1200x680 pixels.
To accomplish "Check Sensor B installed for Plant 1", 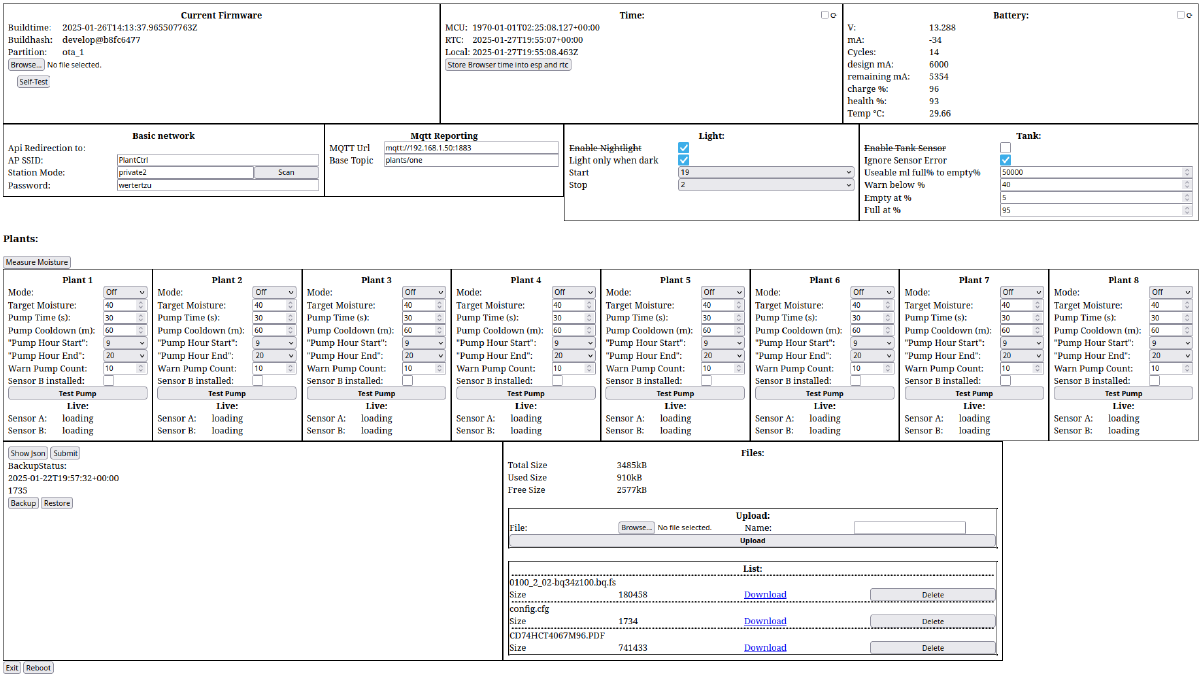I will (x=108, y=381).
